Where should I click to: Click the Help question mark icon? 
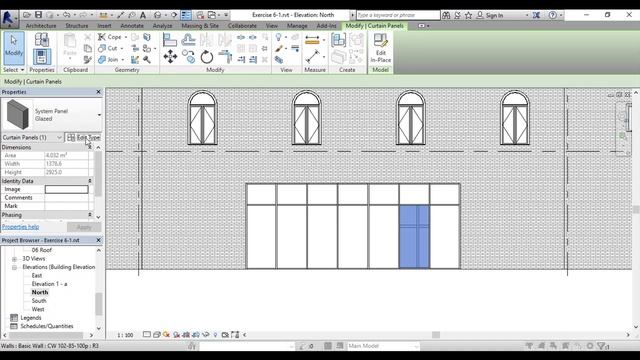552,15
